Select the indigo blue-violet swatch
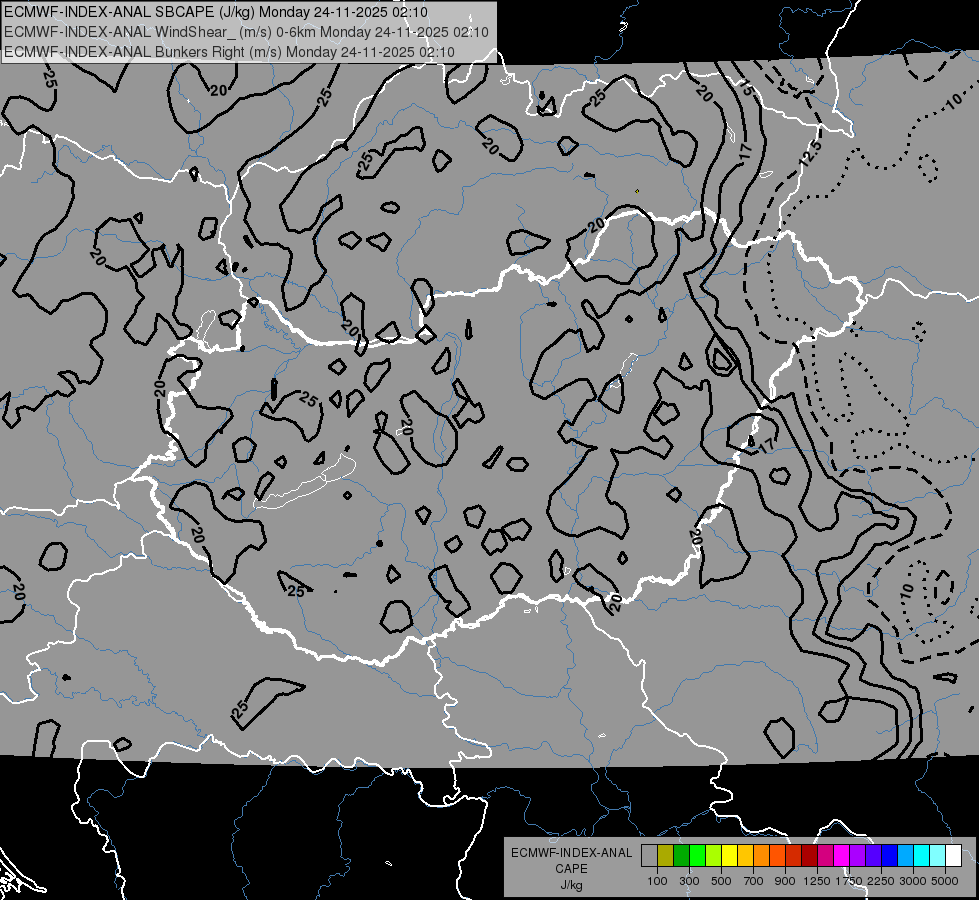Screen dimensions: 979x900 click(x=873, y=855)
